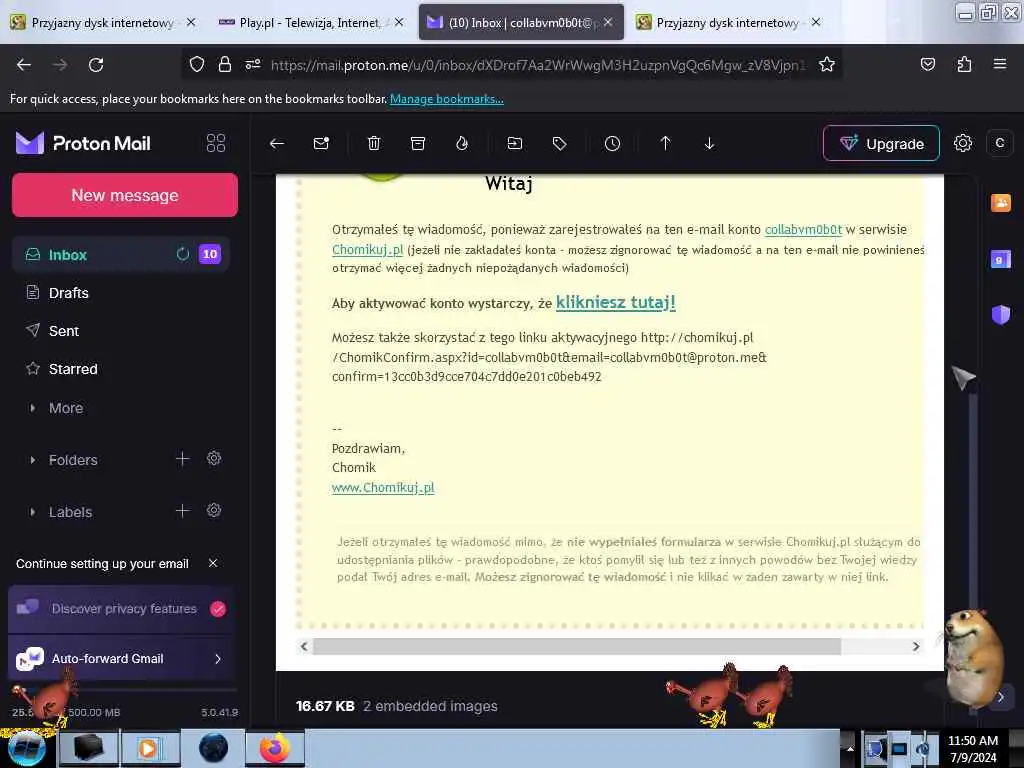The image size is (1024, 768).
Task: Move message to trash
Action: pyautogui.click(x=374, y=144)
